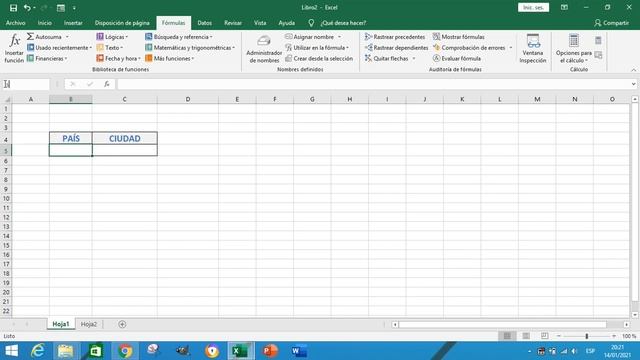Click the Compartir button

[x=611, y=23]
